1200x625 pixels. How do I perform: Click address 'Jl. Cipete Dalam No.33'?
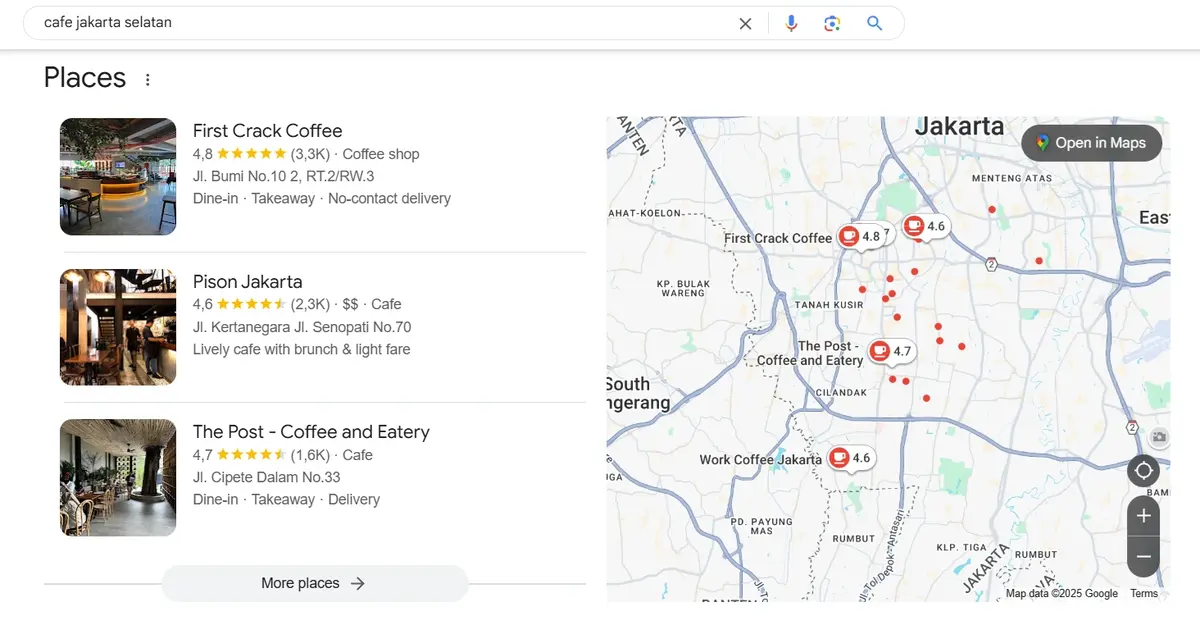[266, 477]
